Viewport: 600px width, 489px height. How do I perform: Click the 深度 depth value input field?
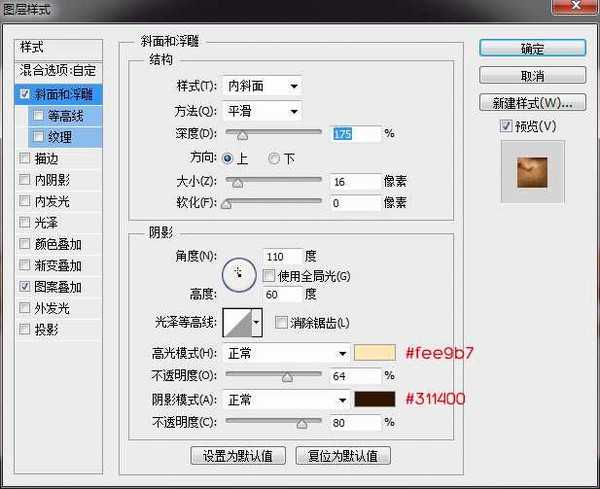(x=356, y=133)
